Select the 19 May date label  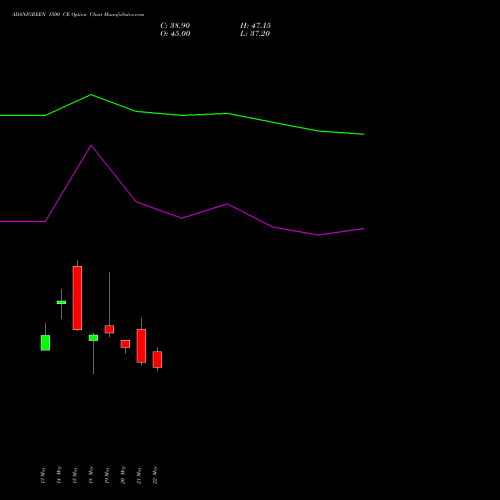(x=107, y=475)
